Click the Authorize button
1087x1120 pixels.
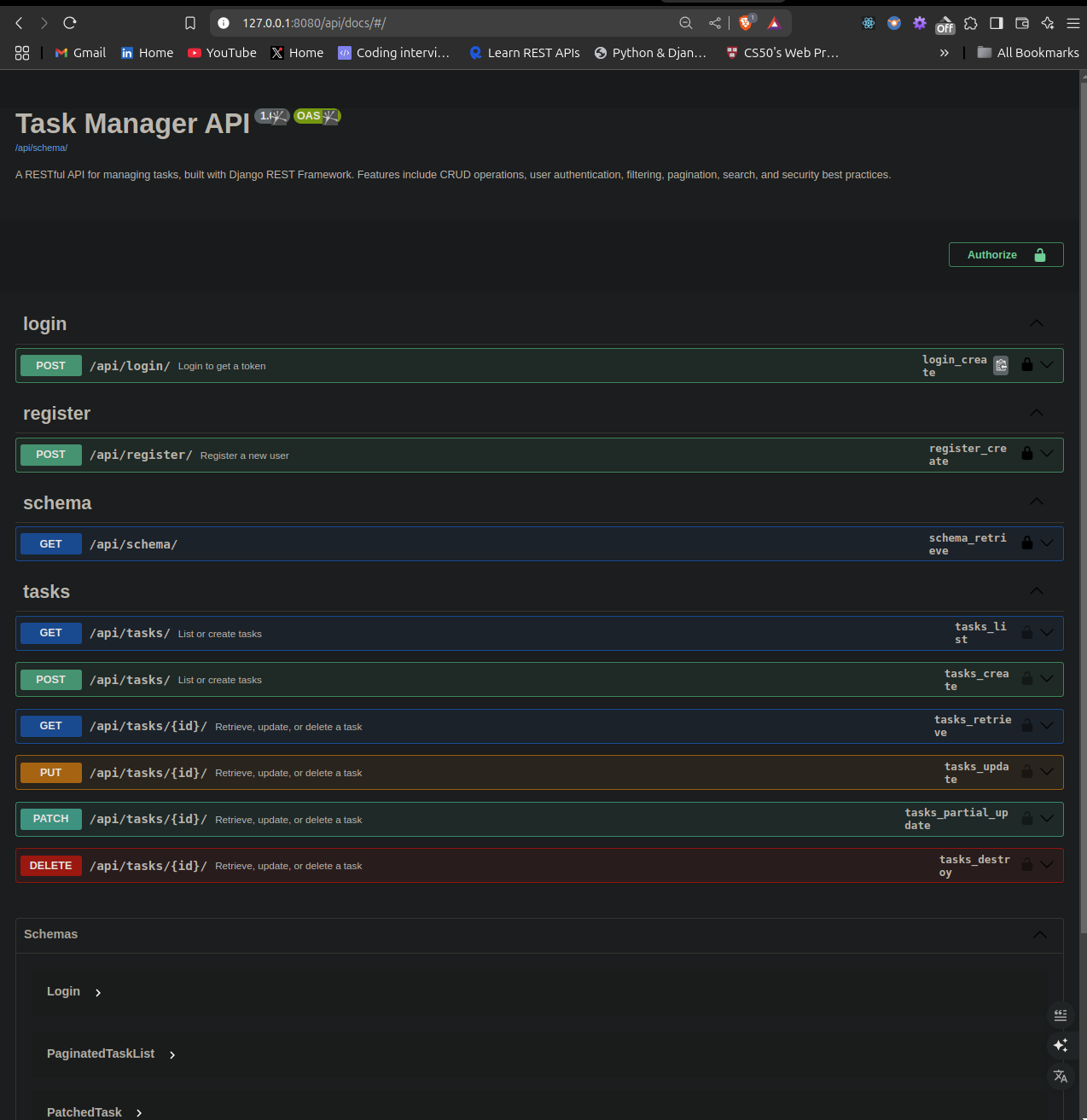pos(1006,254)
